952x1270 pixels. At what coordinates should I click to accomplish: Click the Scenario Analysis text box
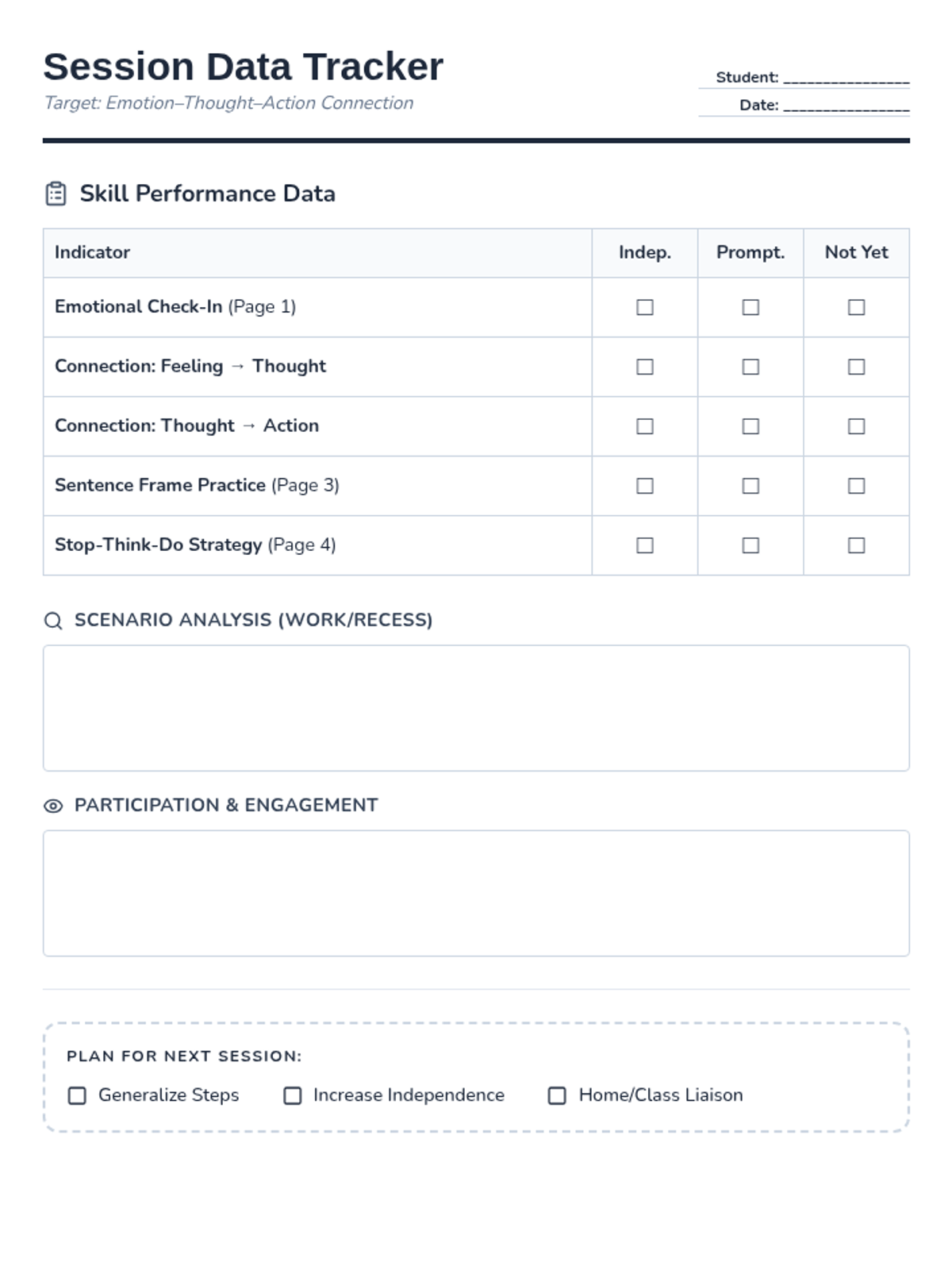476,708
